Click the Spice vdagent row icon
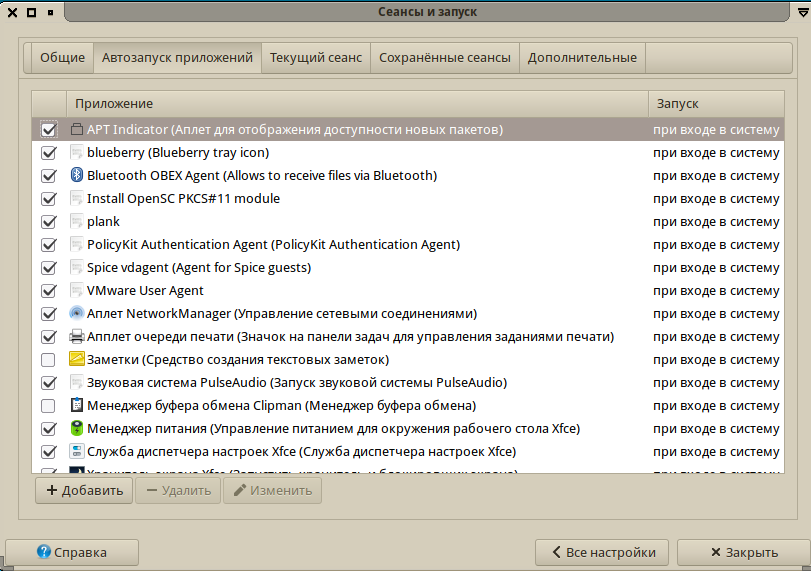This screenshot has width=811, height=571. tap(77, 267)
